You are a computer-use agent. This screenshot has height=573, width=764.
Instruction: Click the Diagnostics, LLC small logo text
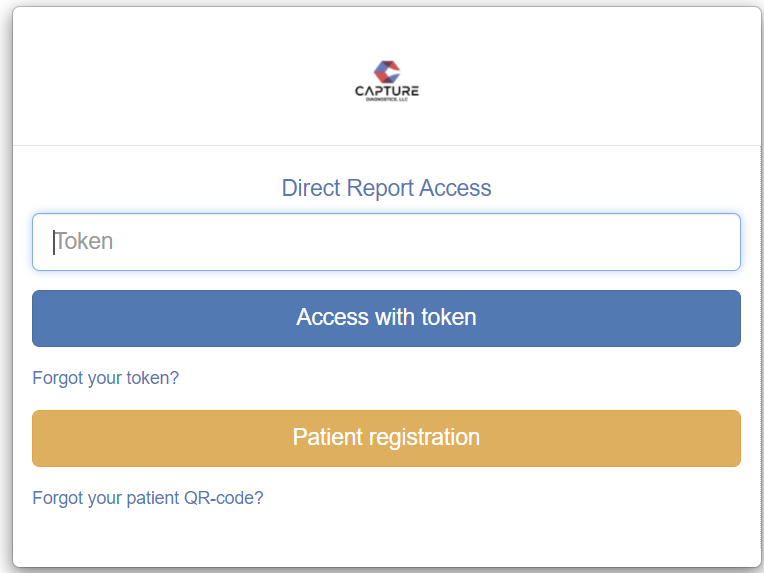point(387,99)
